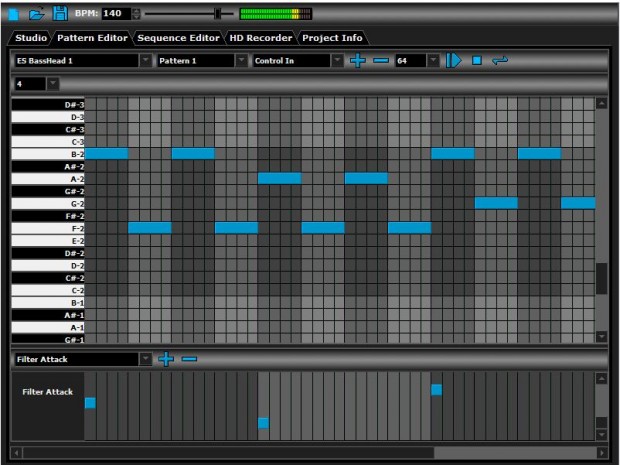Image resolution: width=620 pixels, height=465 pixels.
Task: Expand the Pattern 1 dropdown
Action: click(x=242, y=60)
